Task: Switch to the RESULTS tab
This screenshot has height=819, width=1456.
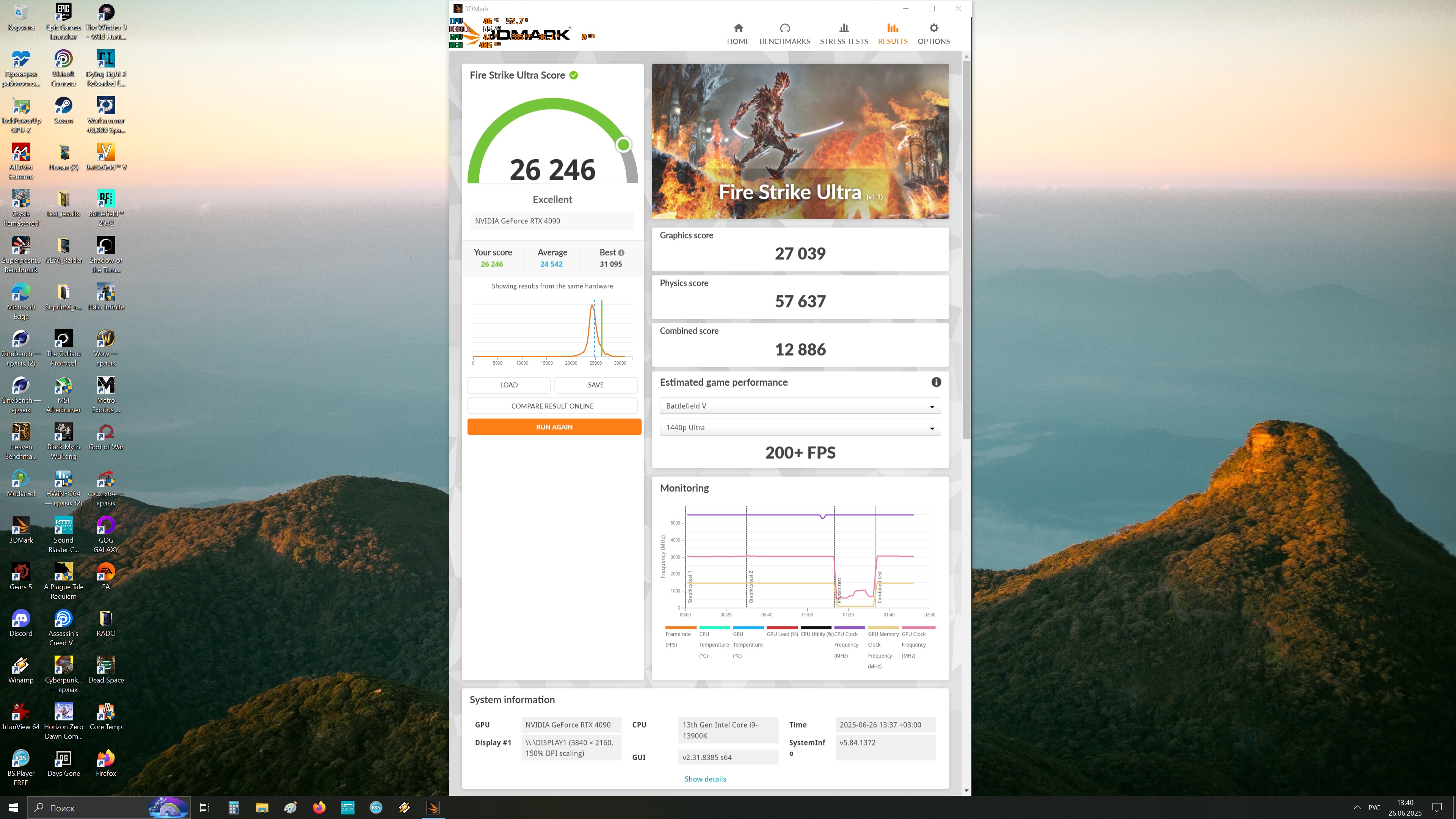Action: 893,34
